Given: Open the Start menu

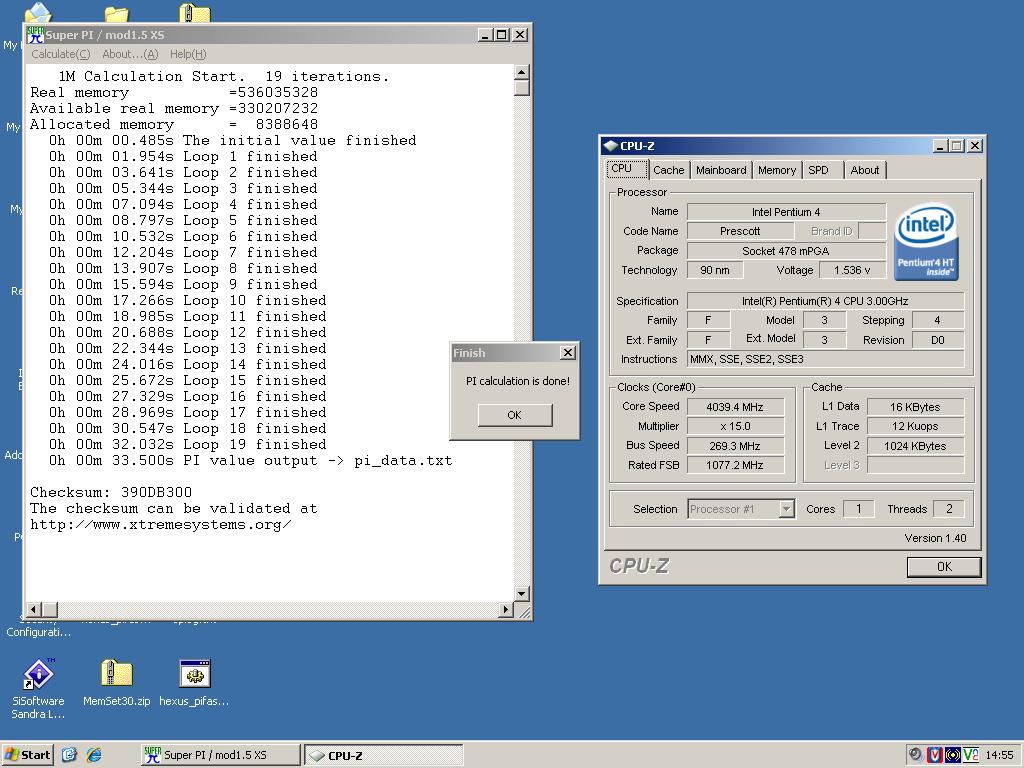Looking at the screenshot, I should (x=27, y=755).
